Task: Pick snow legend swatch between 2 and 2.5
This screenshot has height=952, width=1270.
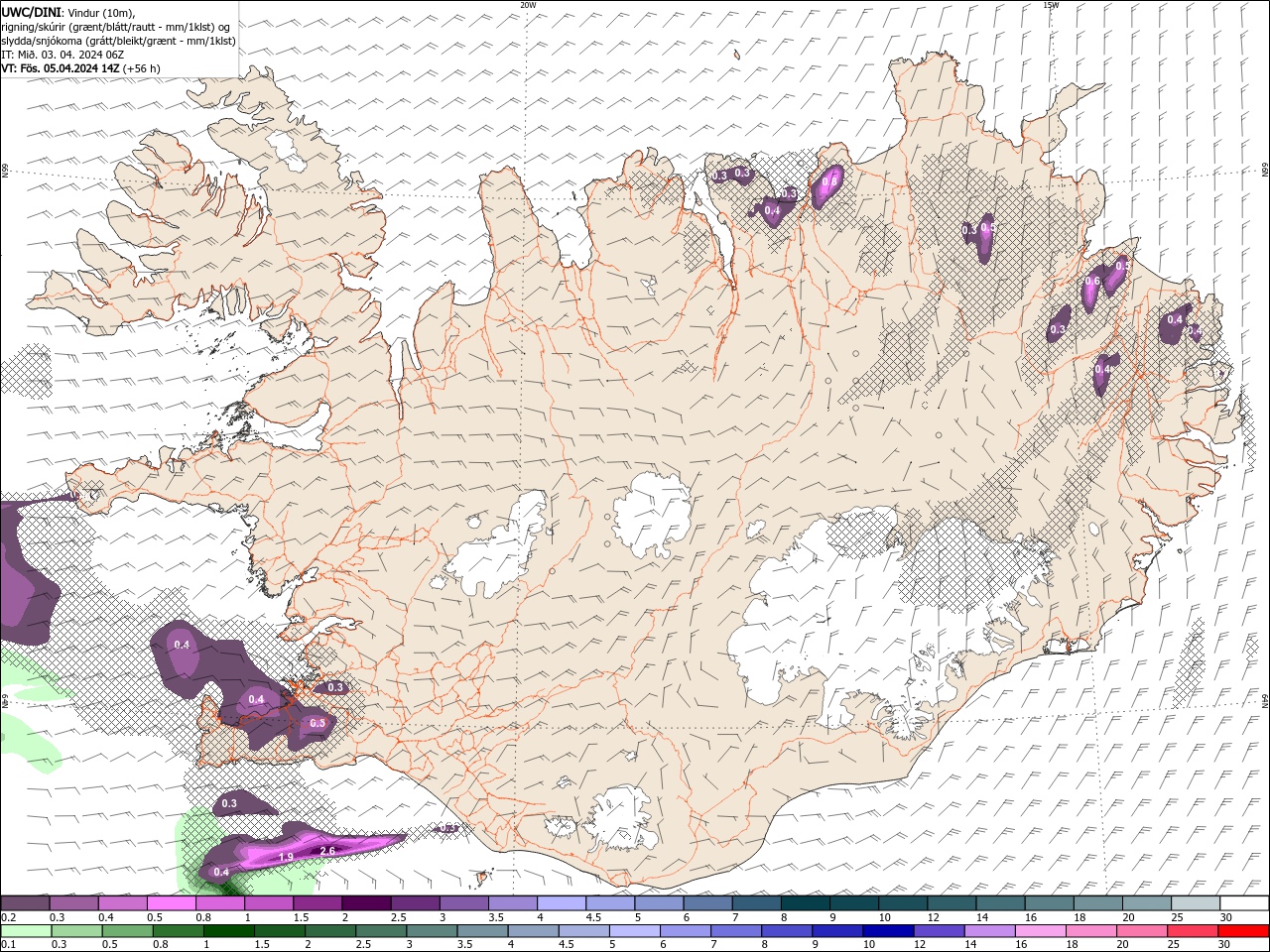Action: point(366,903)
